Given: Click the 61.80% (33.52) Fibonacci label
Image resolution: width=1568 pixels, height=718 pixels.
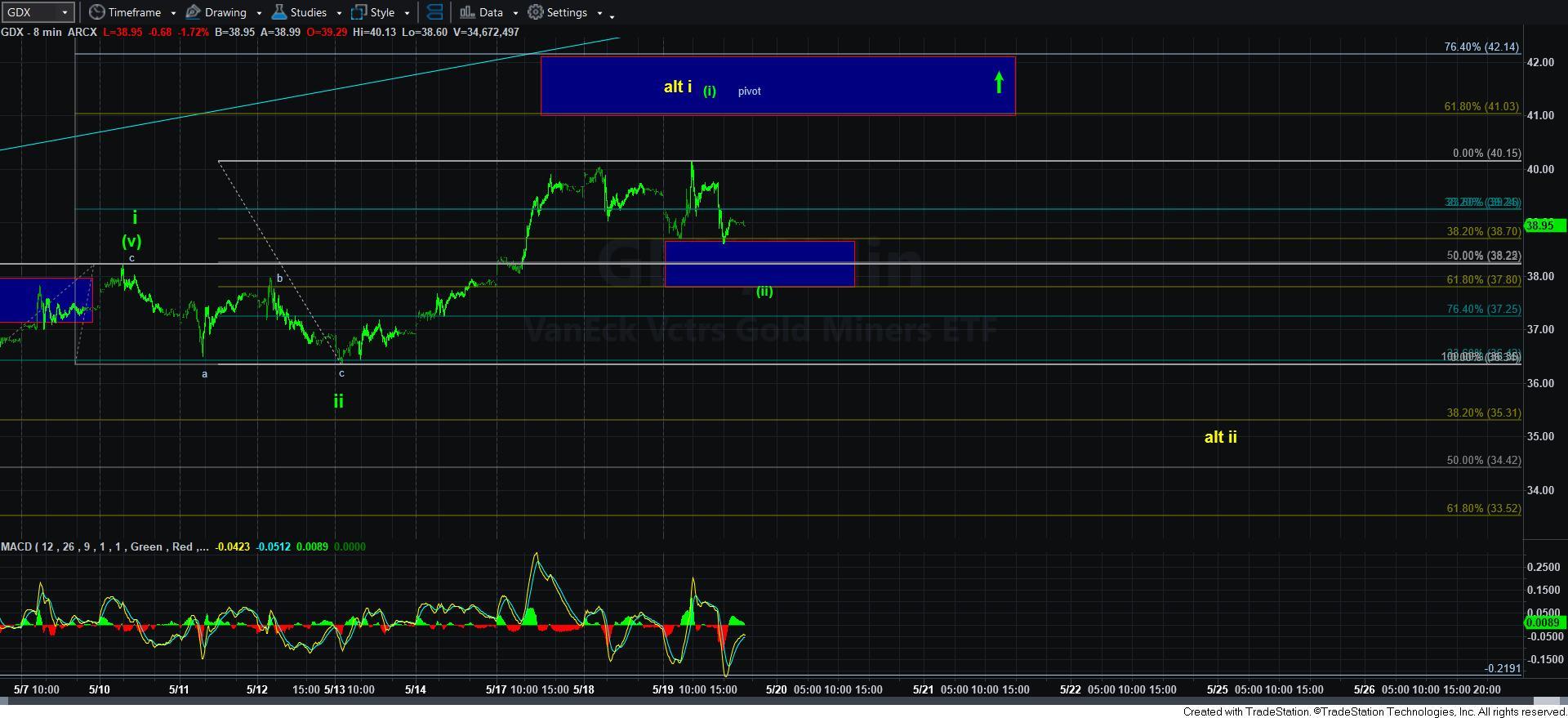Looking at the screenshot, I should pos(1484,508).
